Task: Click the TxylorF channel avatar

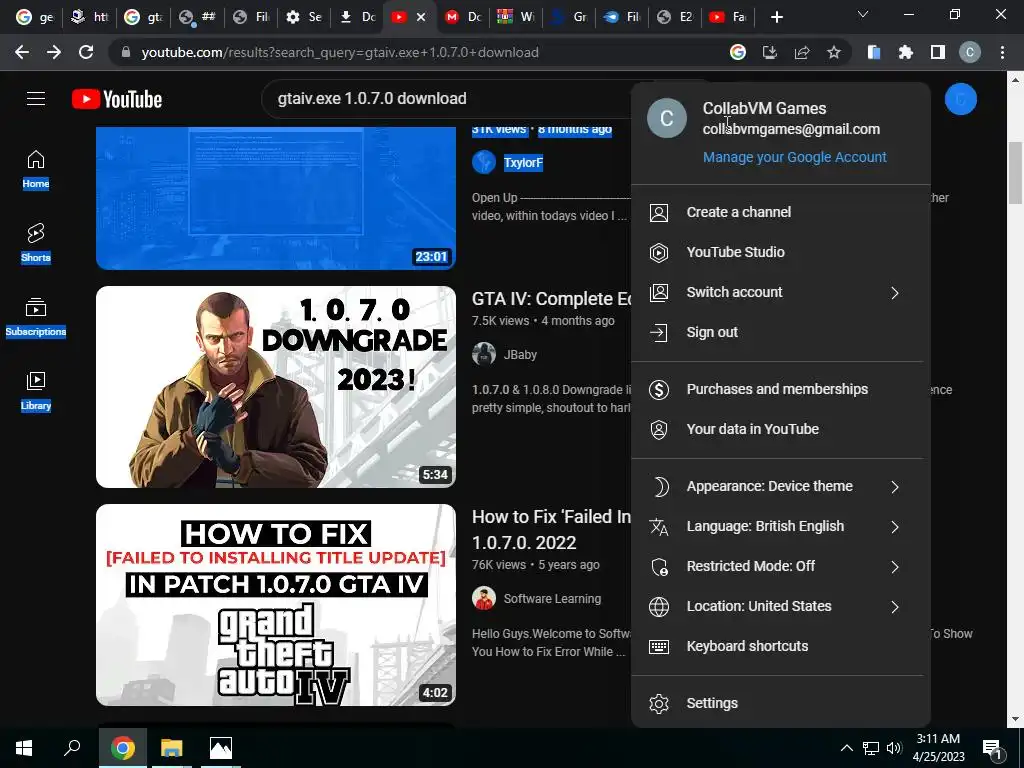Action: pyautogui.click(x=484, y=162)
